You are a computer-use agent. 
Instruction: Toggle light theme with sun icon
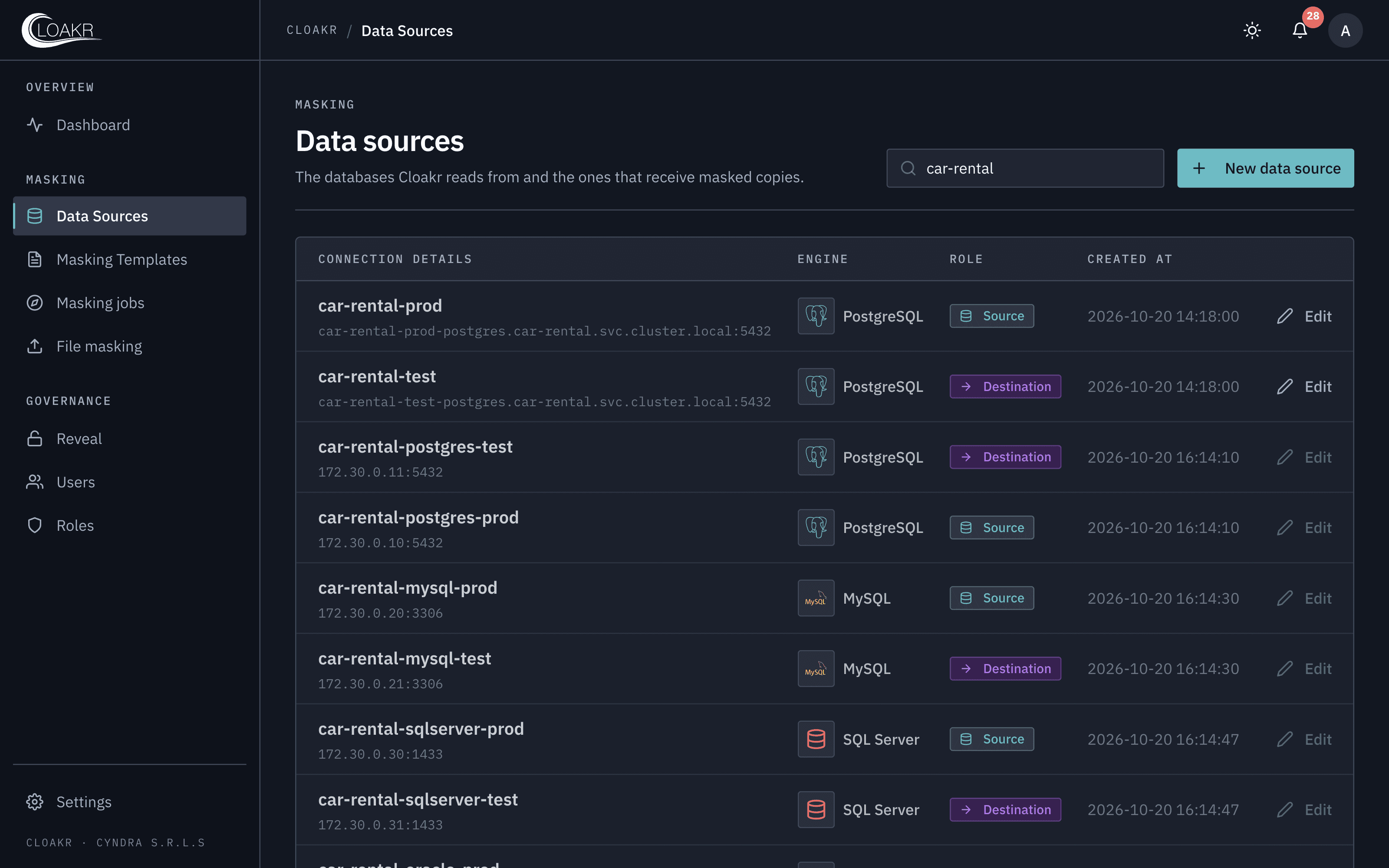[x=1252, y=30]
